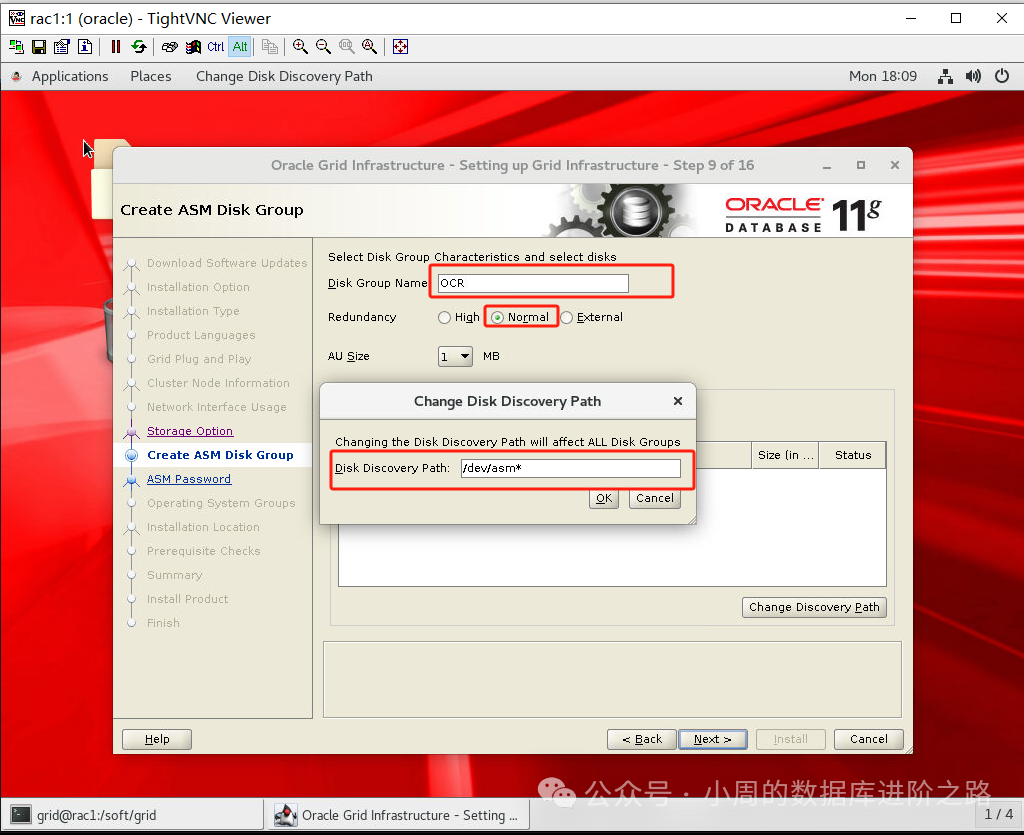Click the Installation Location step
The image size is (1024, 835).
tap(203, 527)
